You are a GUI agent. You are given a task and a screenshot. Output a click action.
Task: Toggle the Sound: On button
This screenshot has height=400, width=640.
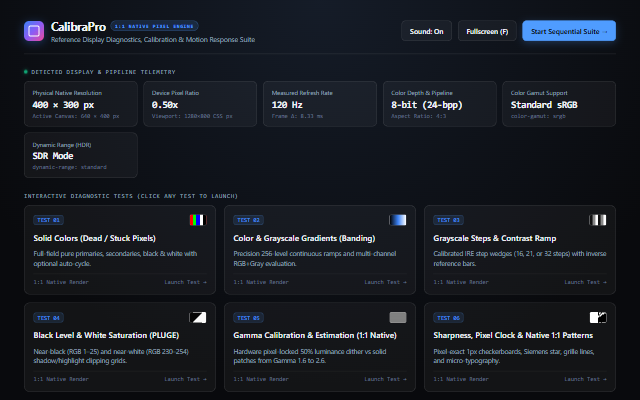[x=427, y=31]
